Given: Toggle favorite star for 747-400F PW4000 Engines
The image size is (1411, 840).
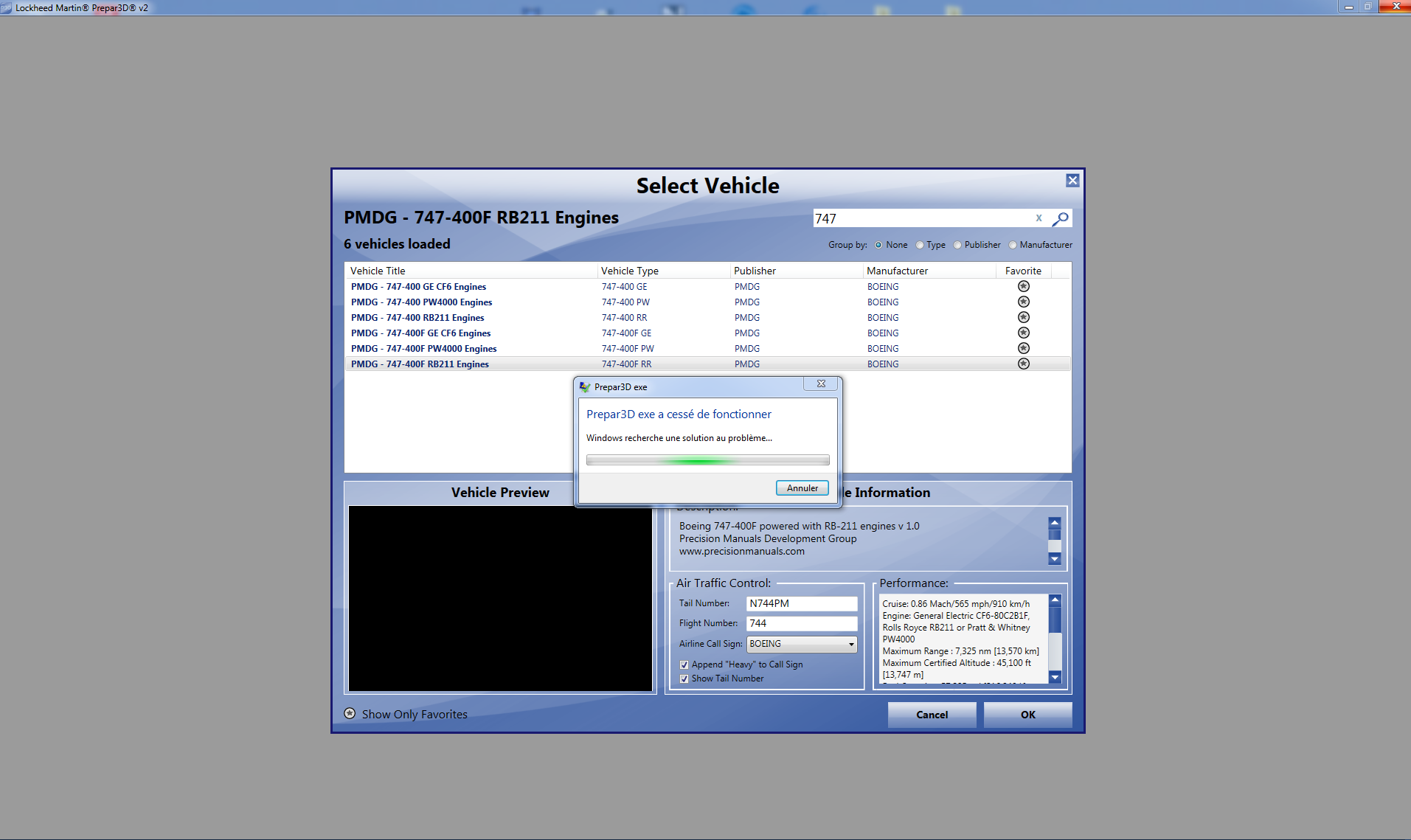Looking at the screenshot, I should (1023, 348).
